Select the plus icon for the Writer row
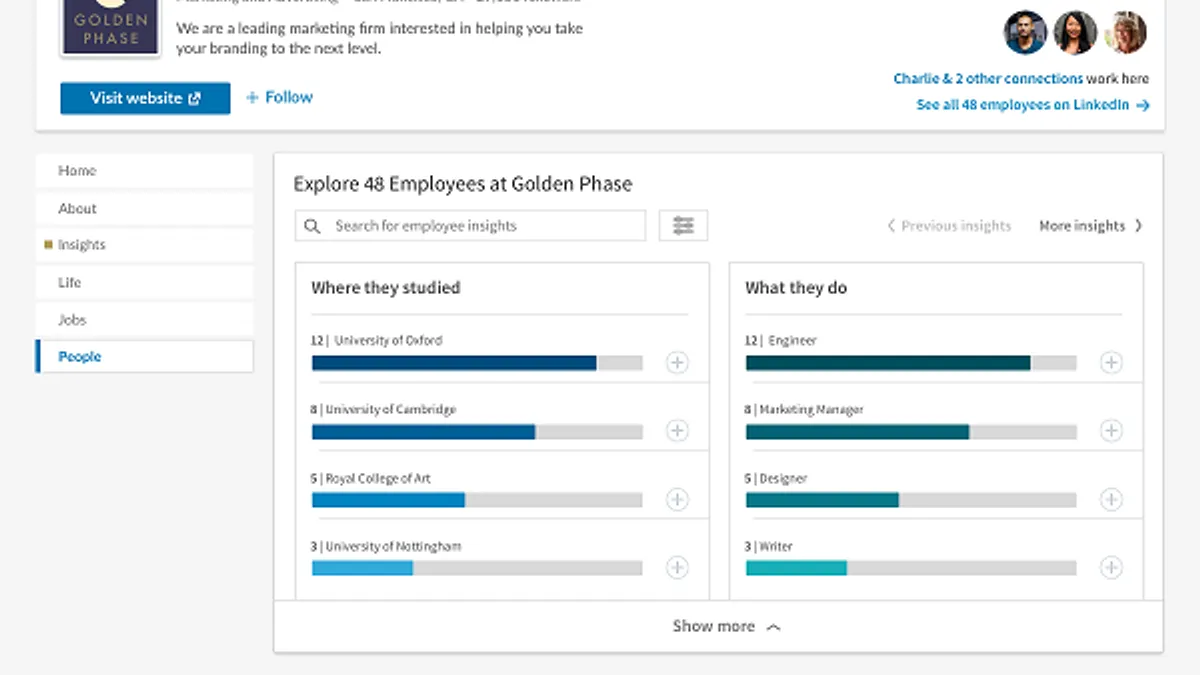Screen dimensions: 1200x675 [x=1111, y=568]
